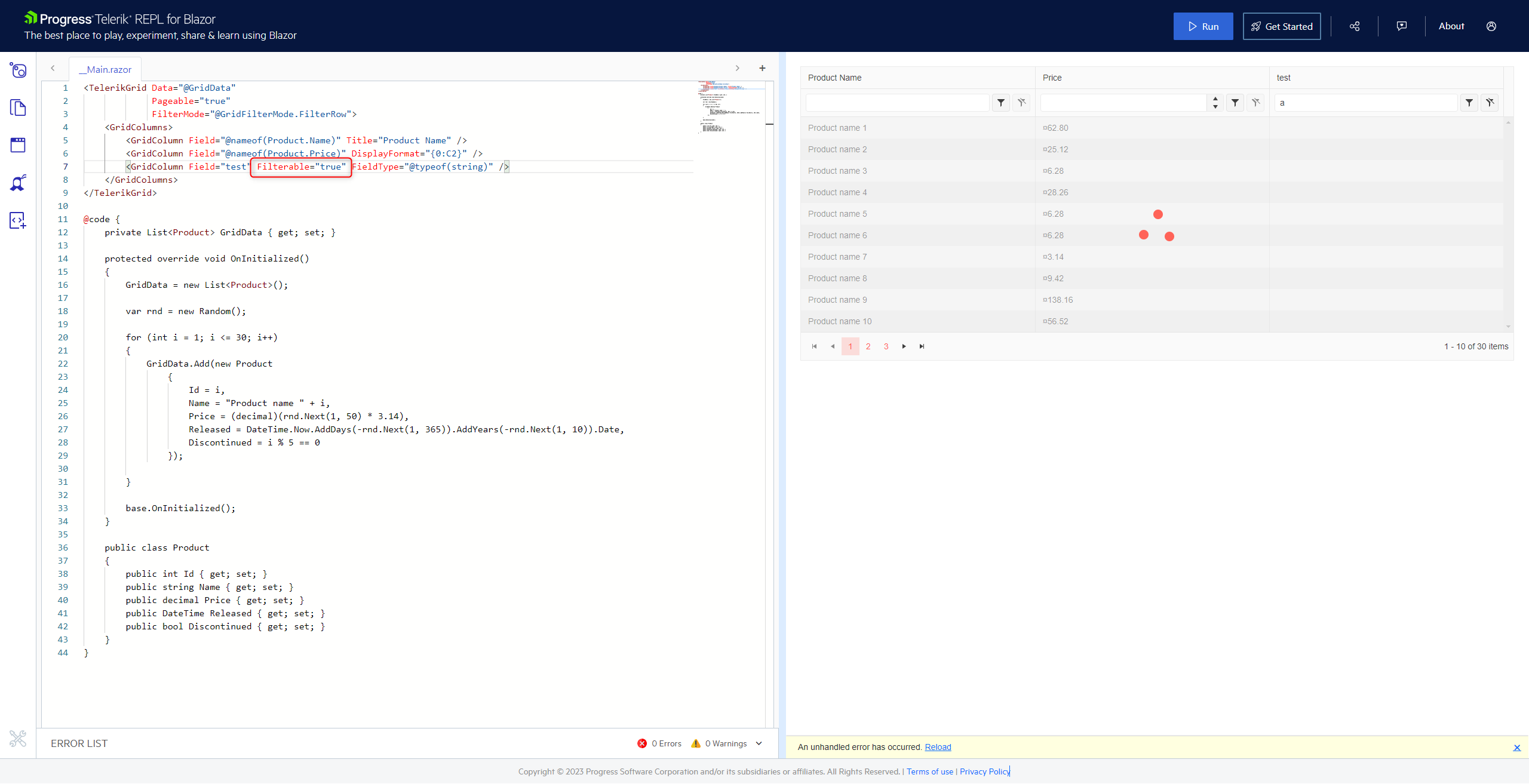1529x784 pixels.
Task: Dismiss the unhandled error notification
Action: 1516,748
